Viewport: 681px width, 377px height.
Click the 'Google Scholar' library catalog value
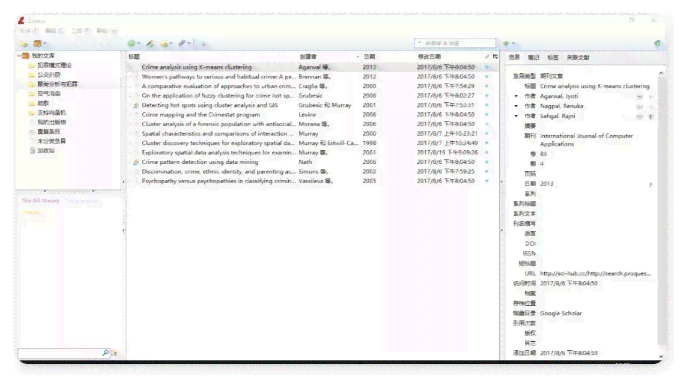(x=561, y=313)
